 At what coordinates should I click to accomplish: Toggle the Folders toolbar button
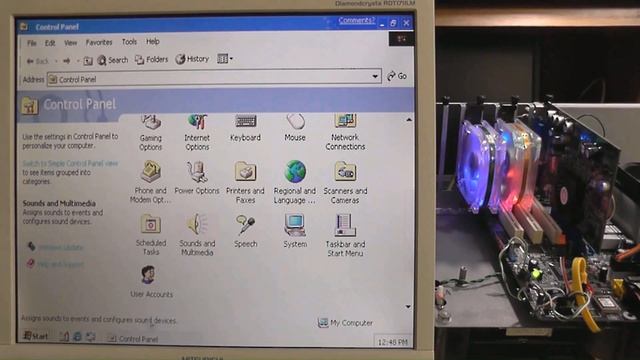click(x=151, y=60)
